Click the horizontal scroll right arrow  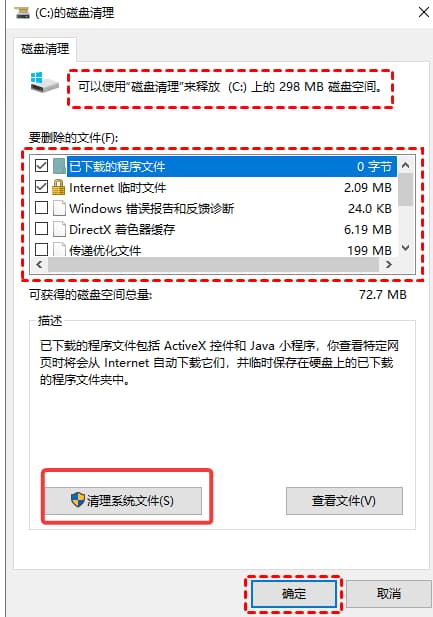[x=389, y=265]
